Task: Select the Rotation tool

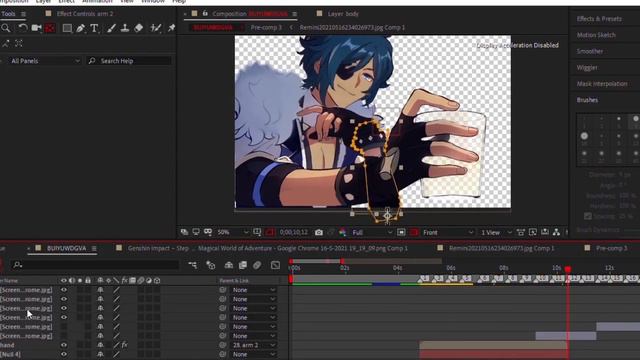Action: pyautogui.click(x=22, y=28)
